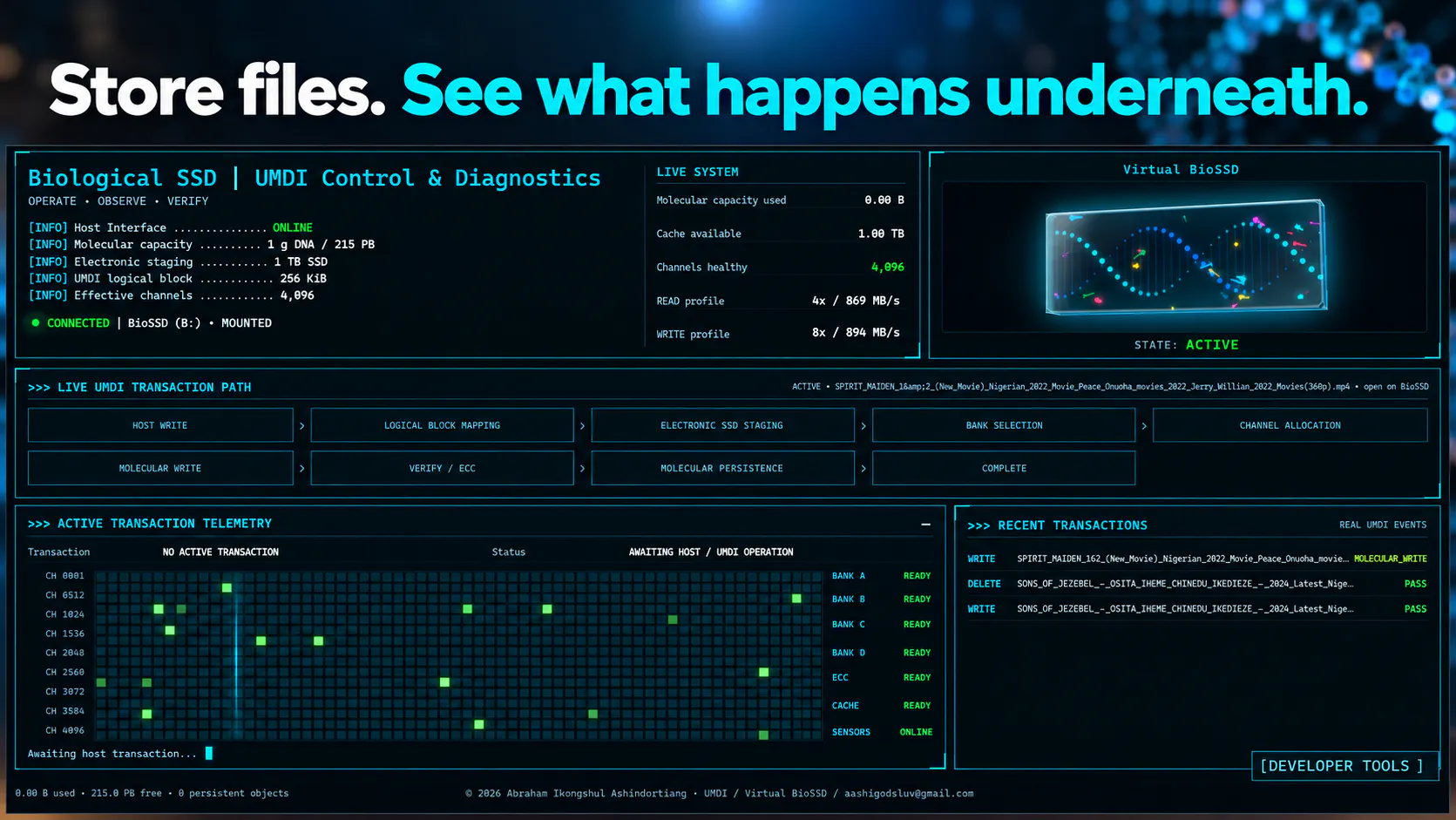Open the Developer Tools button
Screen dimensions: 1456x820
[1343, 766]
